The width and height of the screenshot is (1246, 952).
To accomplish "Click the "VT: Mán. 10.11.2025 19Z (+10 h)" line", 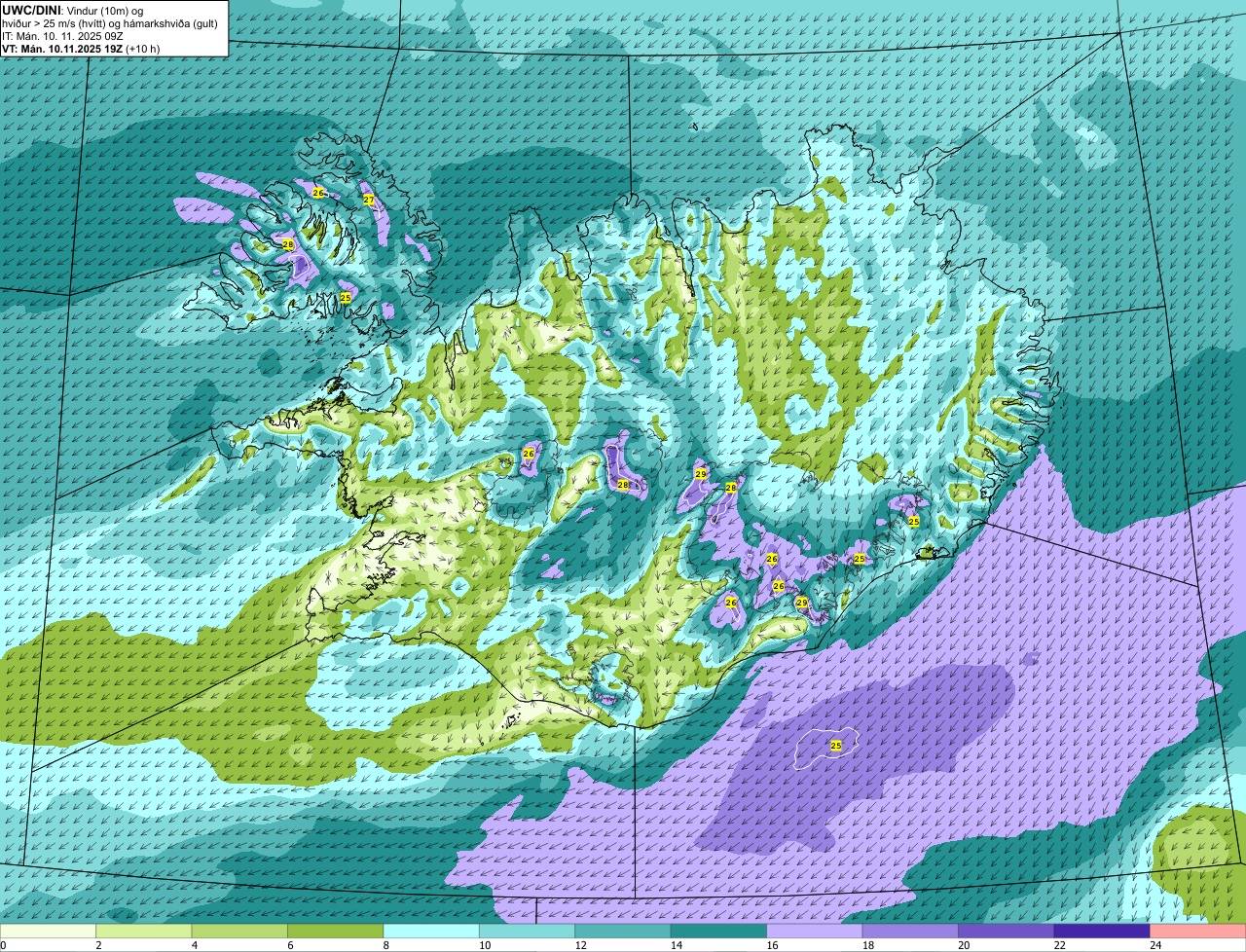I will click(x=81, y=48).
